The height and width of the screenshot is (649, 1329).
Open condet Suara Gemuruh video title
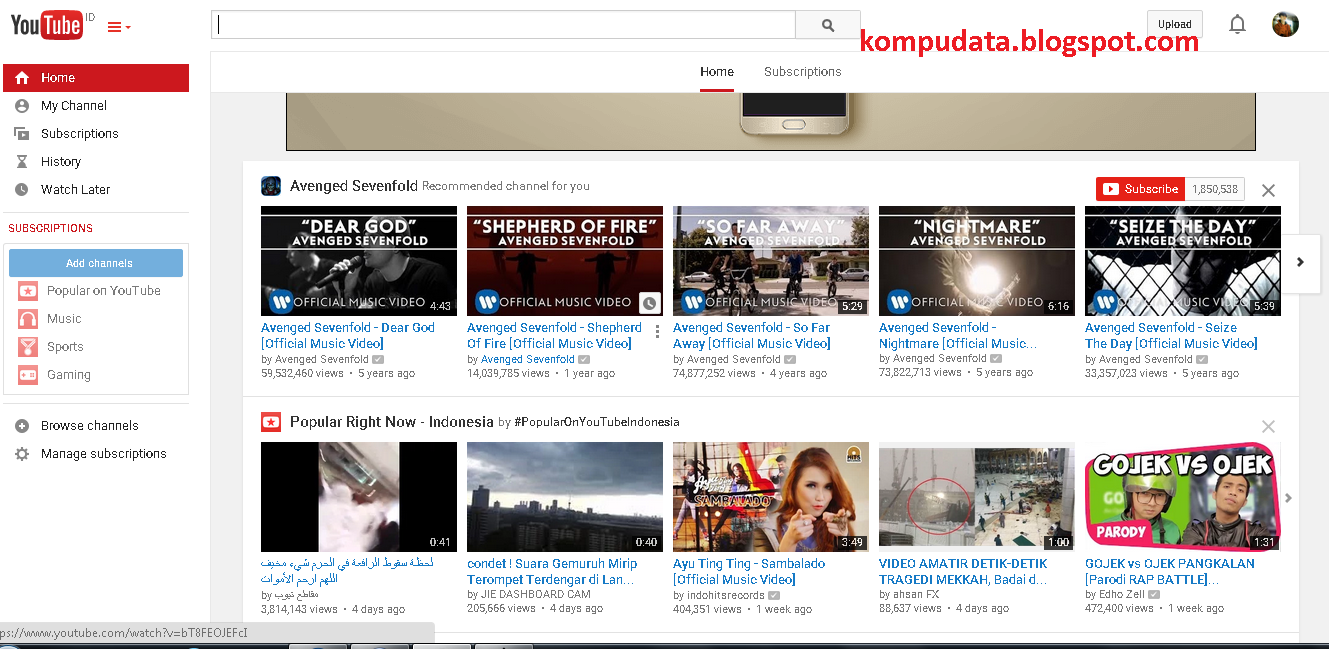(x=552, y=572)
